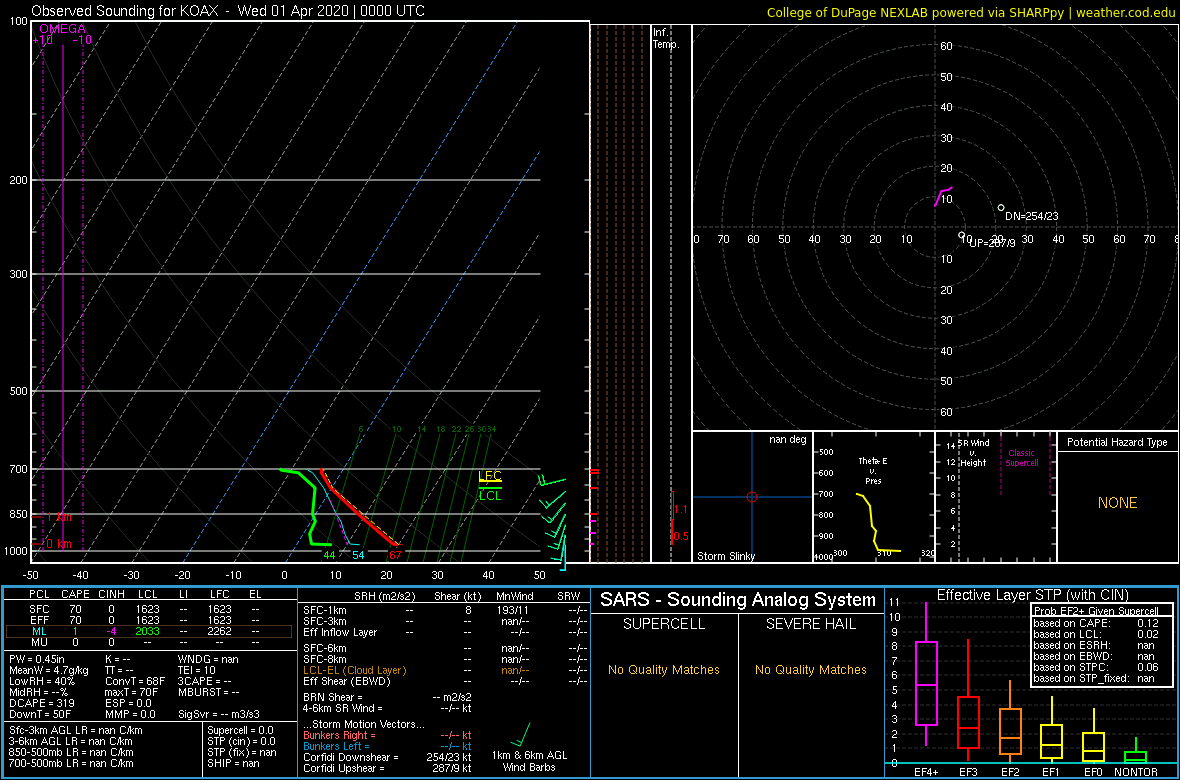Click the DN=254/23 hodograph label
This screenshot has height=780, width=1180.
1032,216
